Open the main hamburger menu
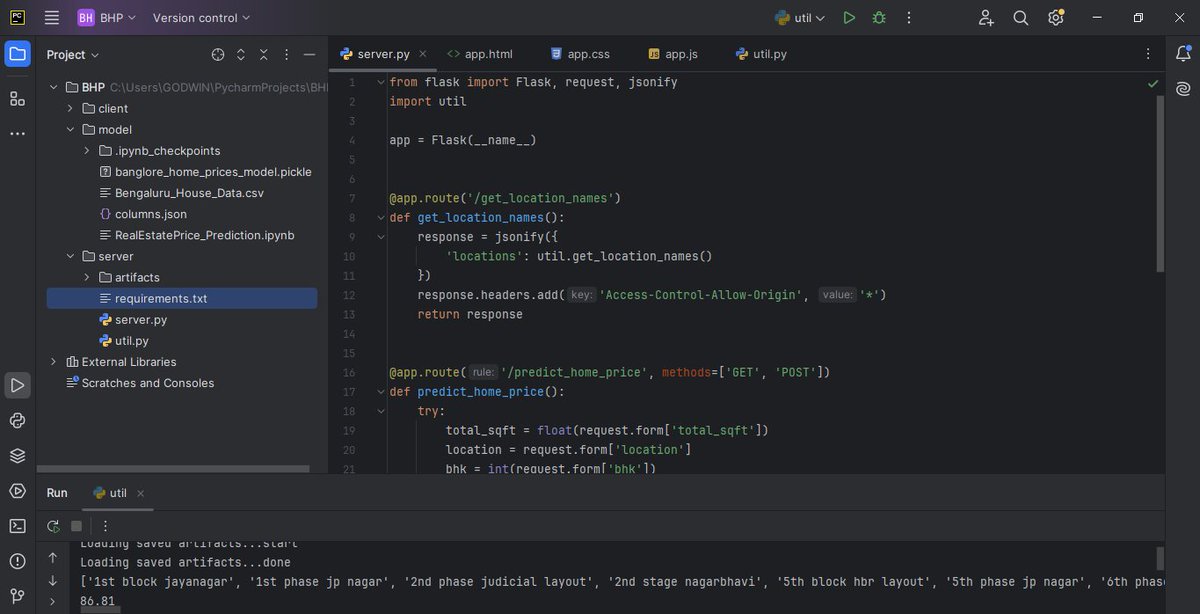Image resolution: width=1200 pixels, height=614 pixels. [52, 18]
